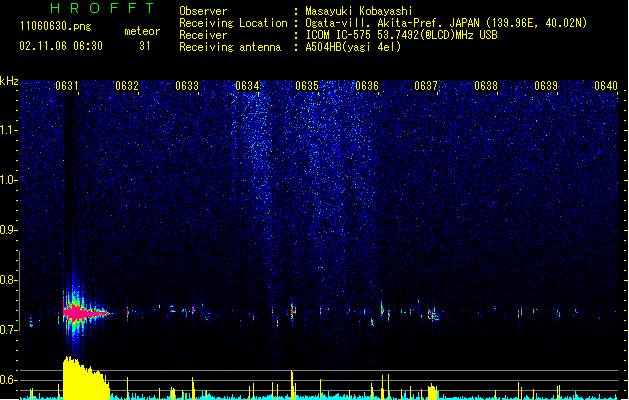Click the 0640 time marker
The width and height of the screenshot is (629, 400).
pyautogui.click(x=606, y=86)
